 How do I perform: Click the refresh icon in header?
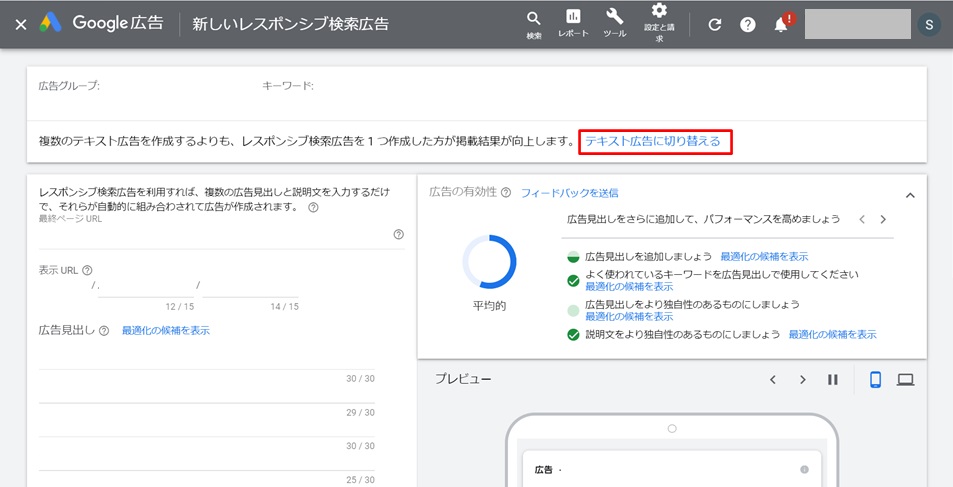point(714,25)
